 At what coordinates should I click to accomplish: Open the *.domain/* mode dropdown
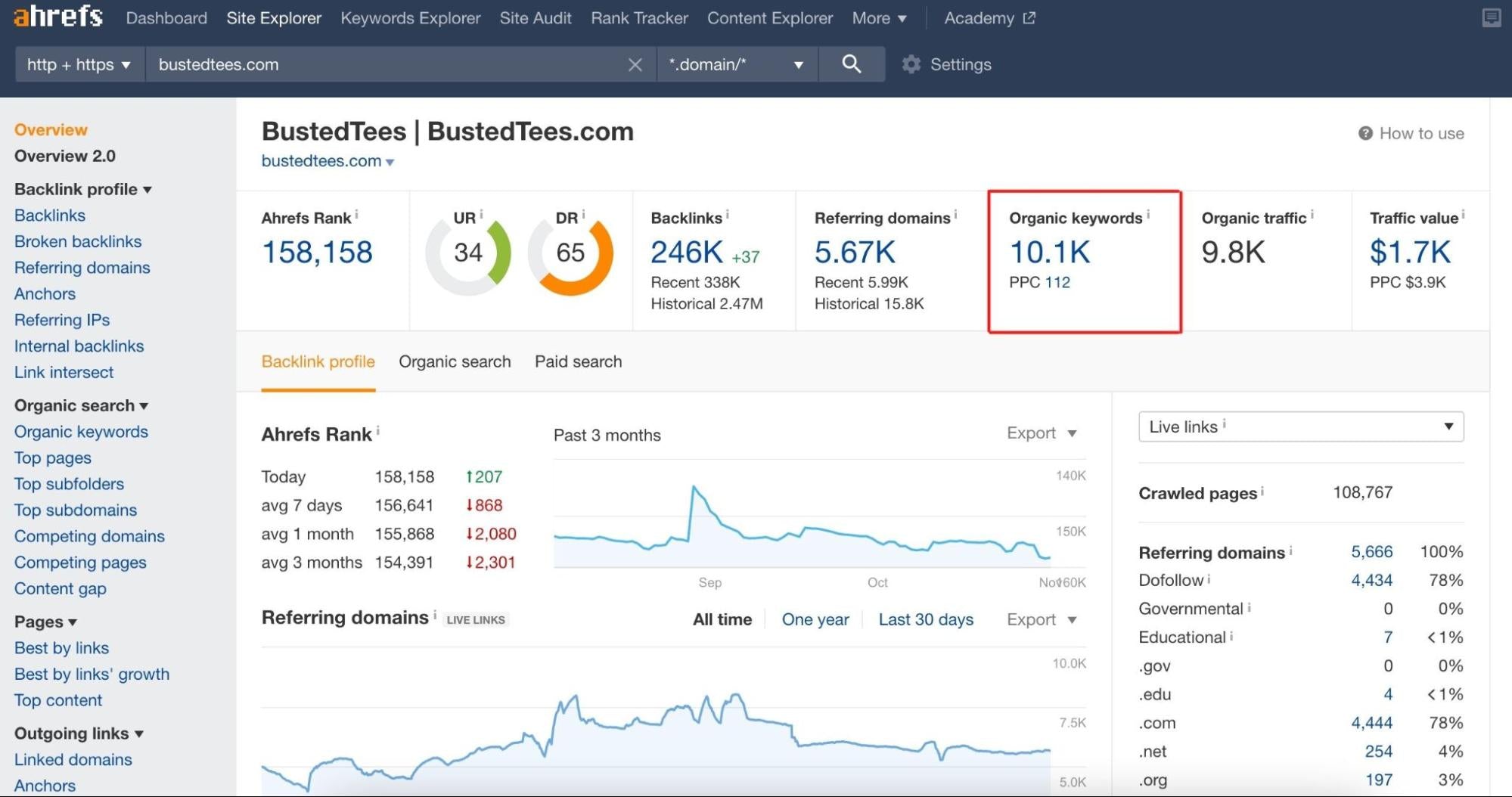[735, 64]
